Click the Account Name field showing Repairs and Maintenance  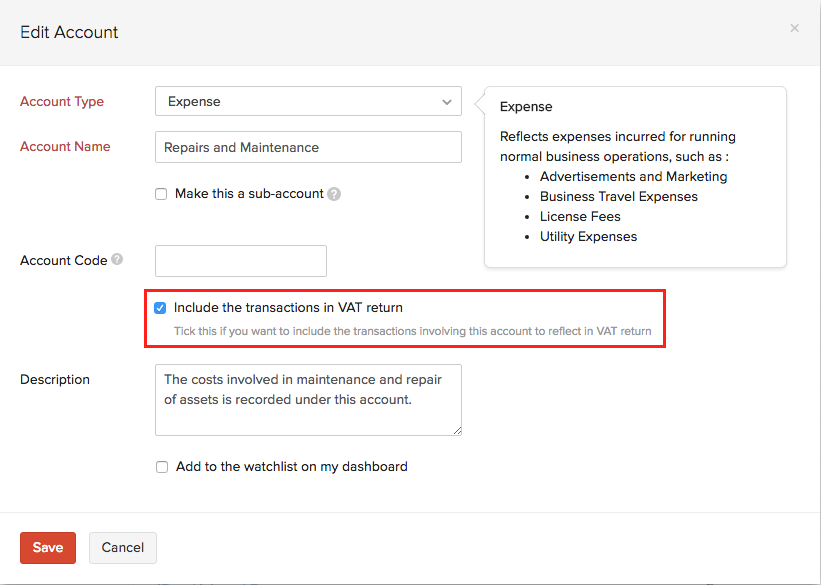tap(307, 146)
